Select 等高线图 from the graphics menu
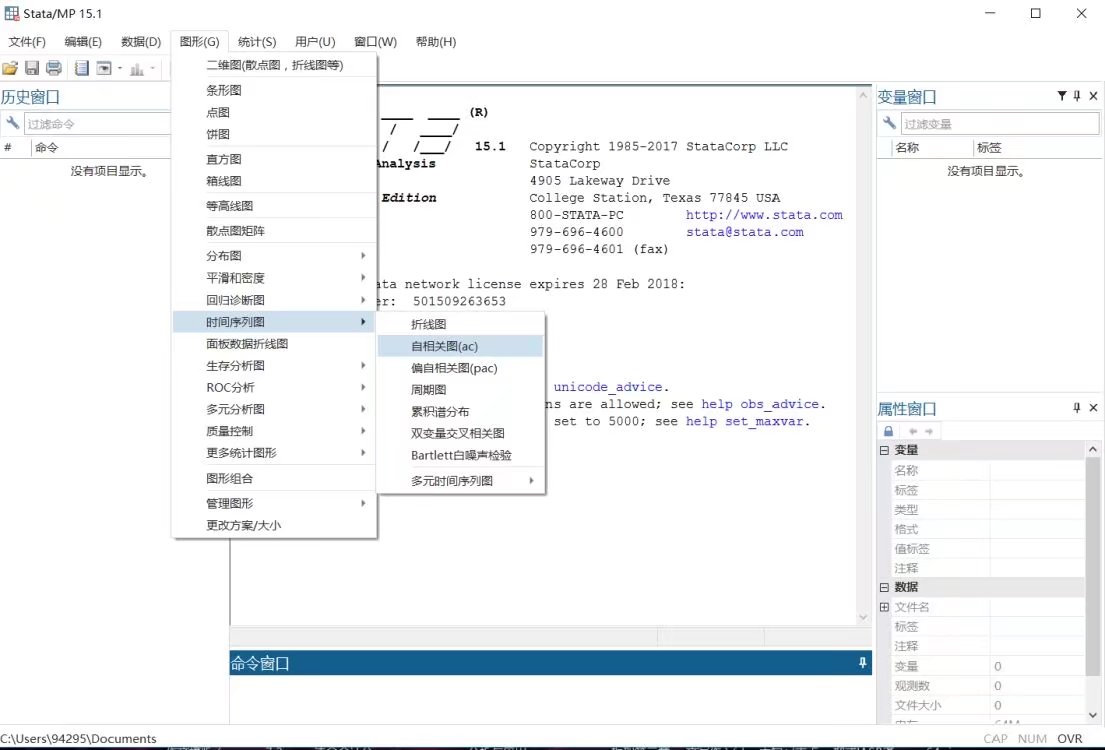Image resolution: width=1105 pixels, height=750 pixels. (274, 206)
